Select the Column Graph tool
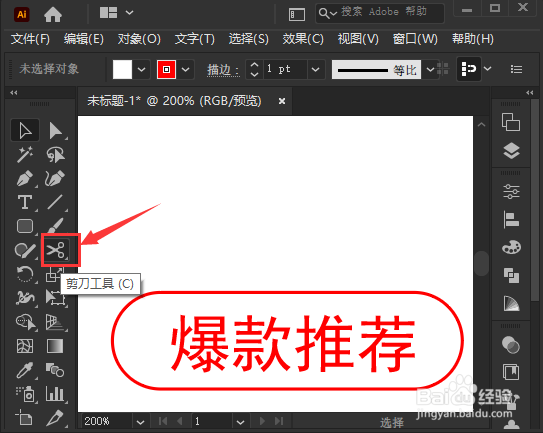 55,394
